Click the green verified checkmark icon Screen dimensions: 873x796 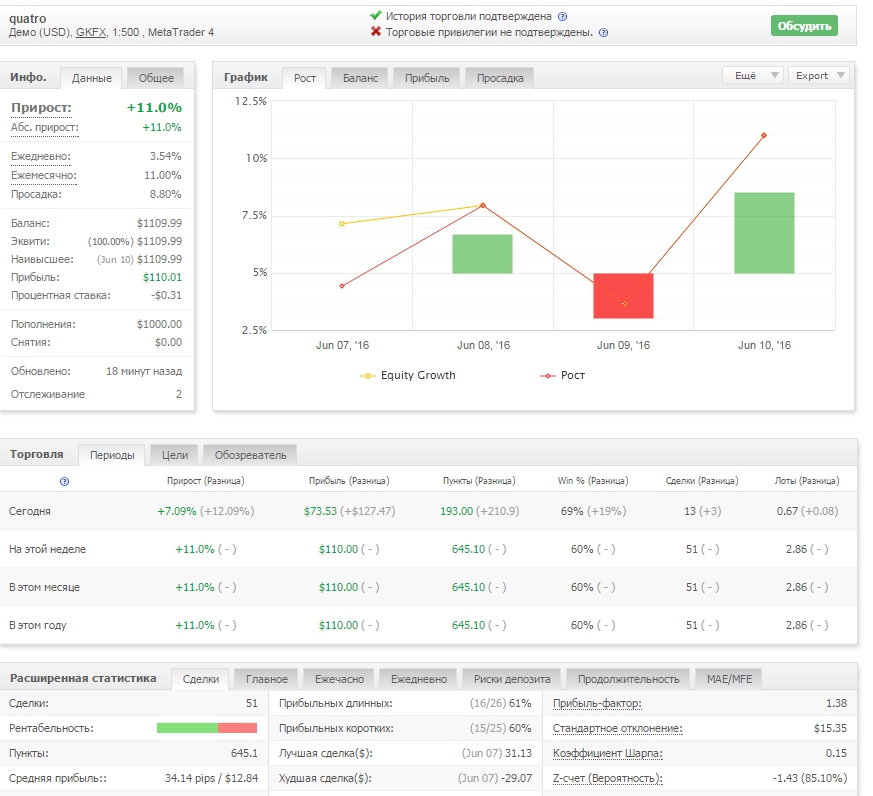pos(376,15)
